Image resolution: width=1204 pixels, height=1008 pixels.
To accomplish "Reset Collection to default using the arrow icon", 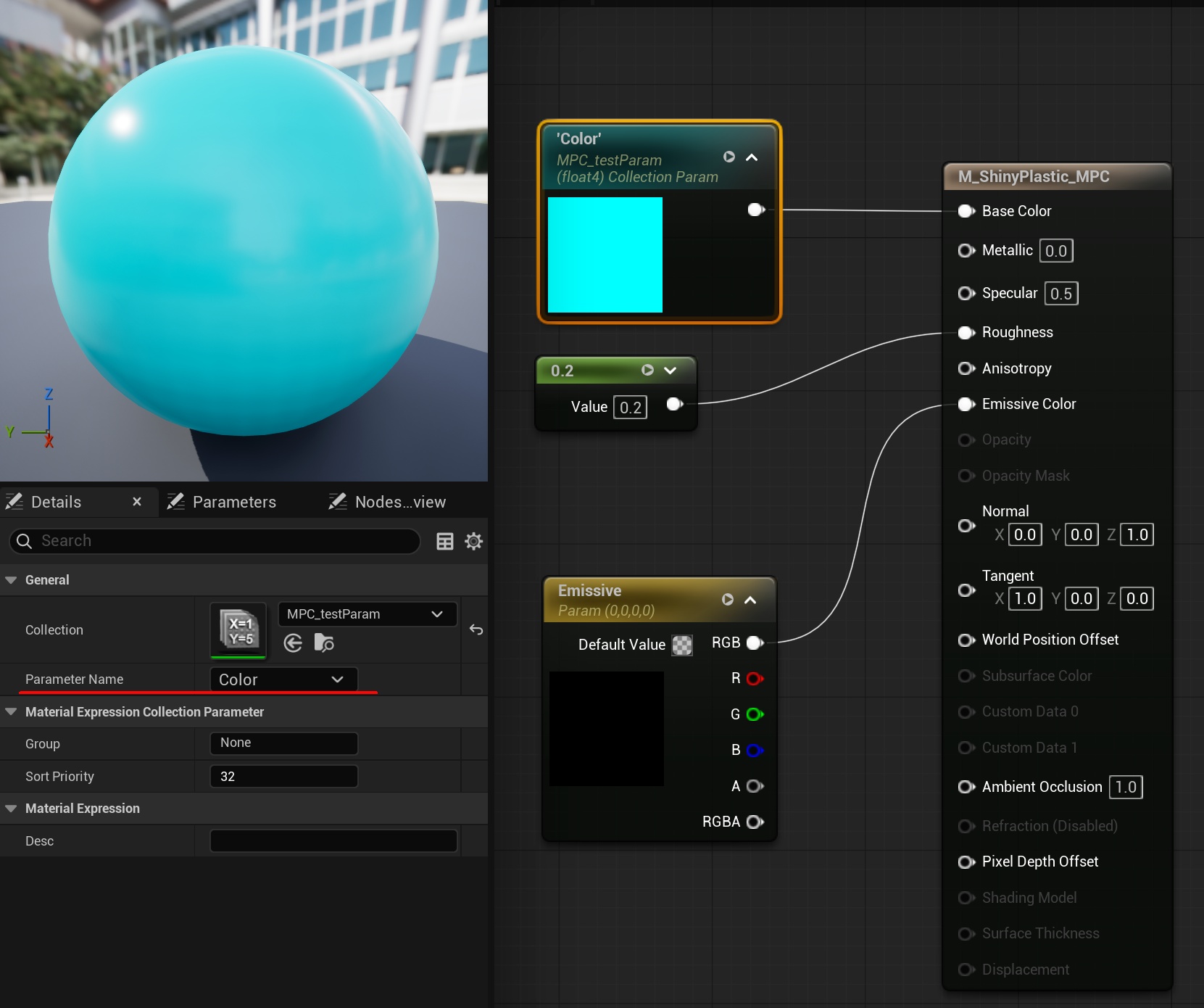I will click(476, 629).
